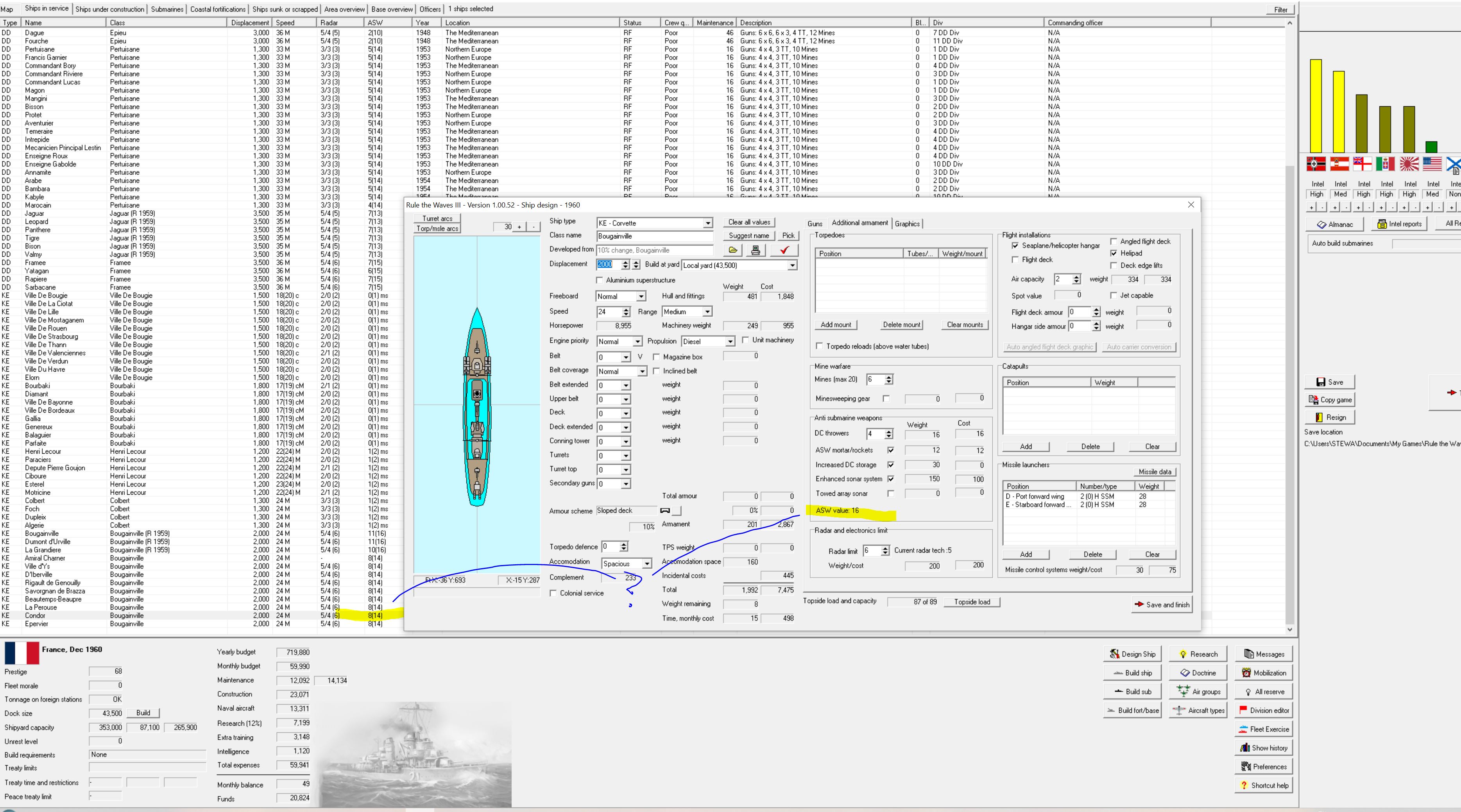
Task: Click the print design icon
Action: (x=756, y=250)
